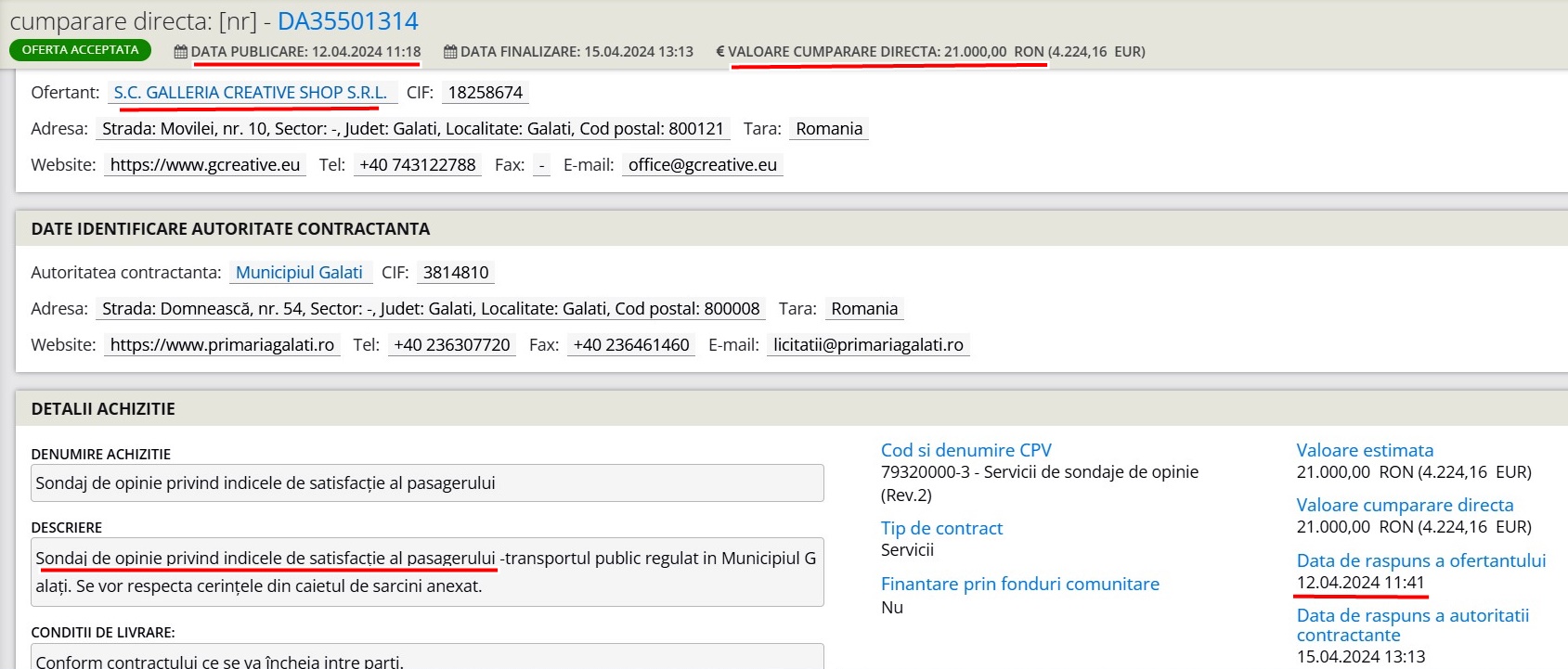
Task: Click the Cod si denumire CPV label
Action: [965, 450]
